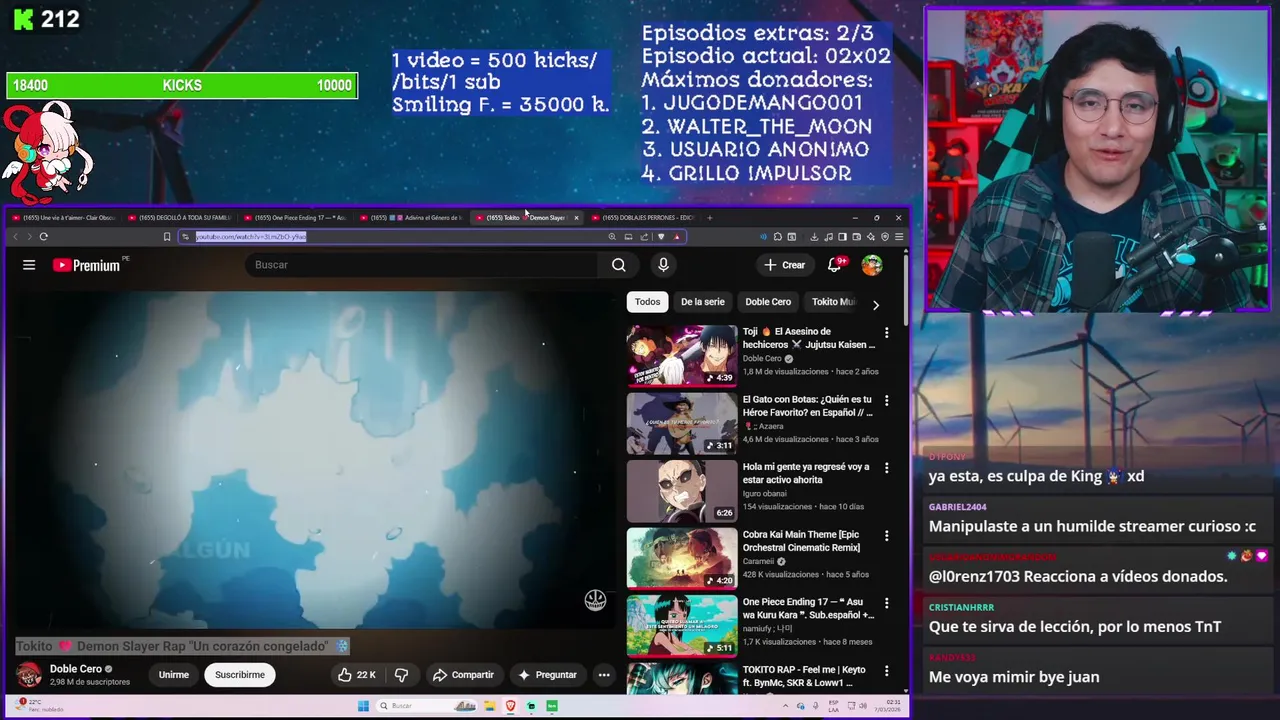Viewport: 1280px width, 720px height.
Task: Click the YouTube page vertical scrollbar
Action: [x=906, y=290]
